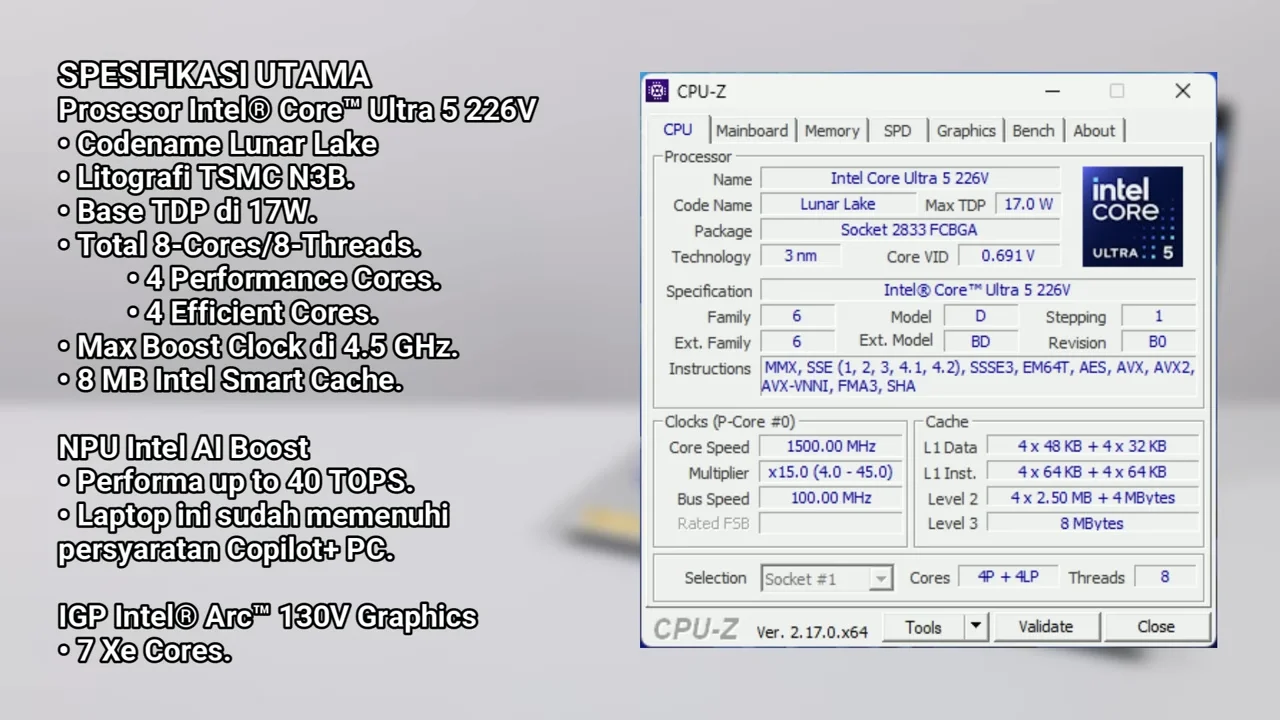Click the version text Ver. 2.17.0.x64
Image resolution: width=1280 pixels, height=720 pixels.
812,632
